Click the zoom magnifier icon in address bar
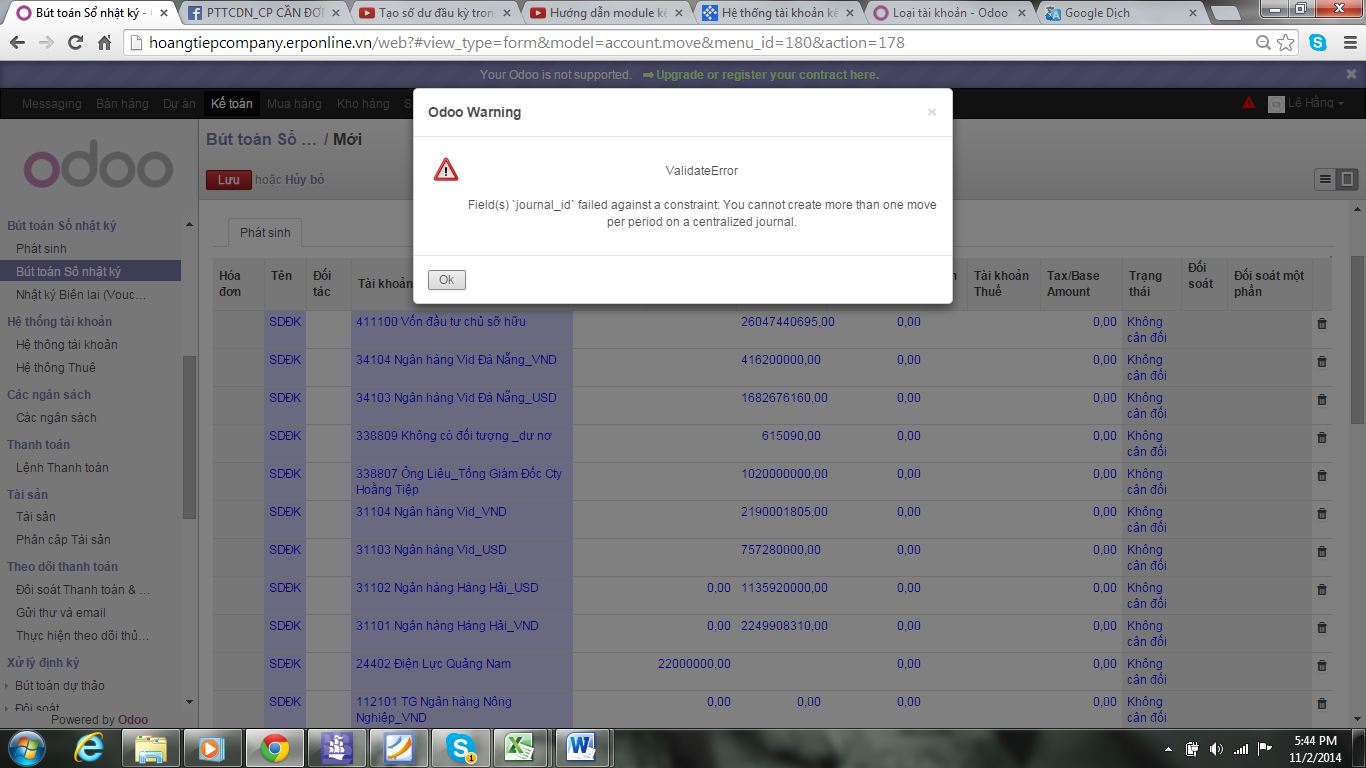Viewport: 1366px width, 768px height. (x=1264, y=43)
